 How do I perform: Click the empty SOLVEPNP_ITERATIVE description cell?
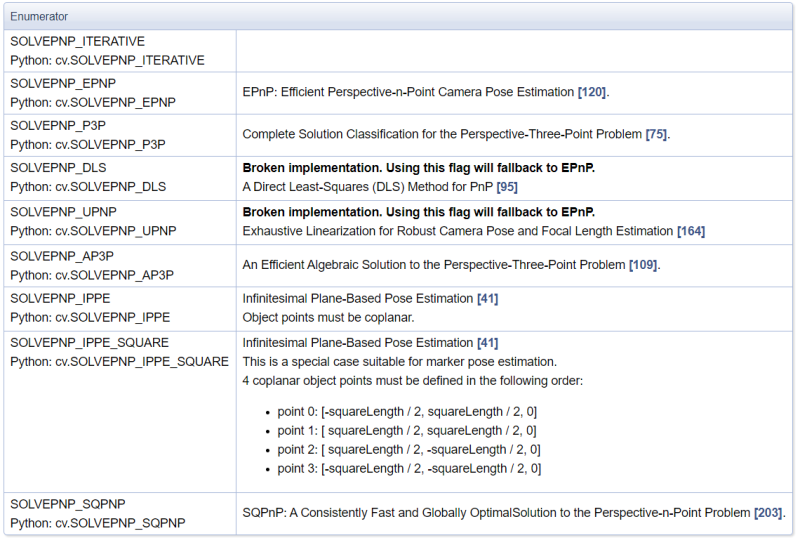tap(514, 51)
